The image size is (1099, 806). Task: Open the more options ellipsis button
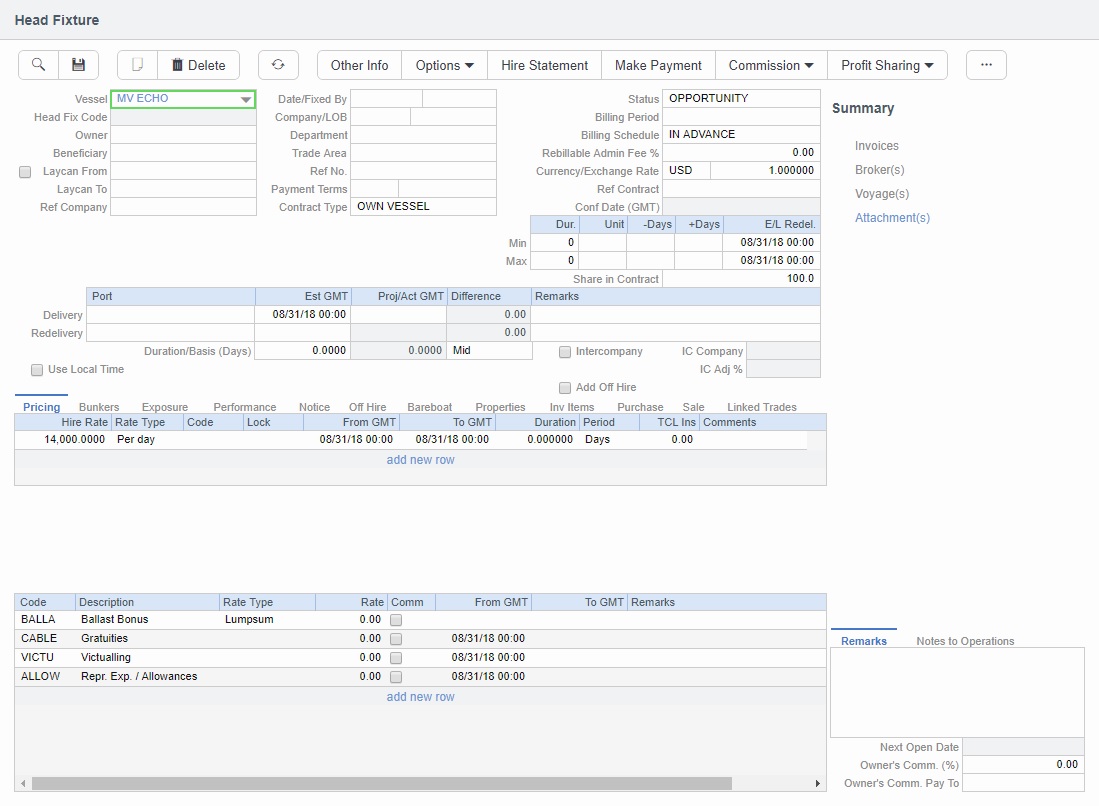(986, 65)
